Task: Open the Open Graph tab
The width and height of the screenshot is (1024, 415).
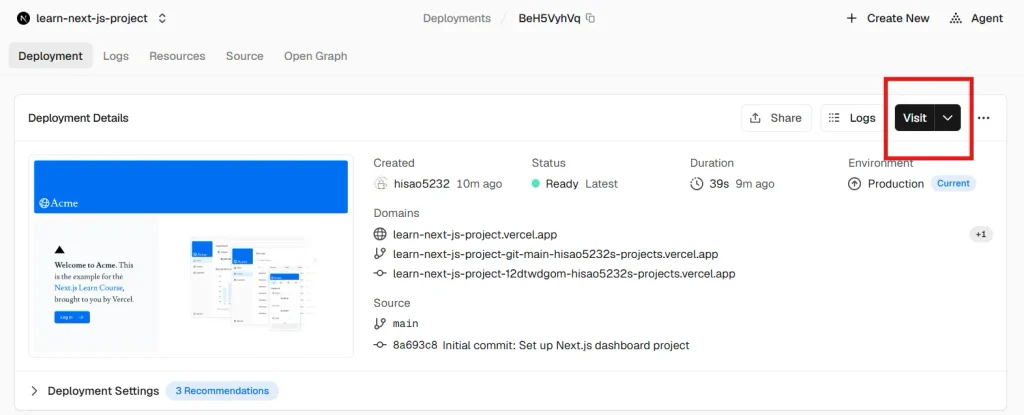Action: 315,56
